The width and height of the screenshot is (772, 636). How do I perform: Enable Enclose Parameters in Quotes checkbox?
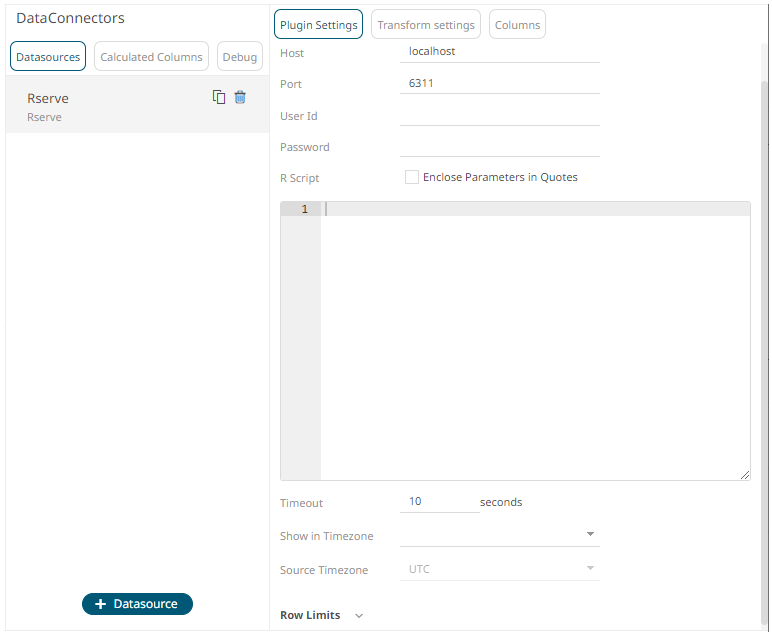click(x=412, y=177)
